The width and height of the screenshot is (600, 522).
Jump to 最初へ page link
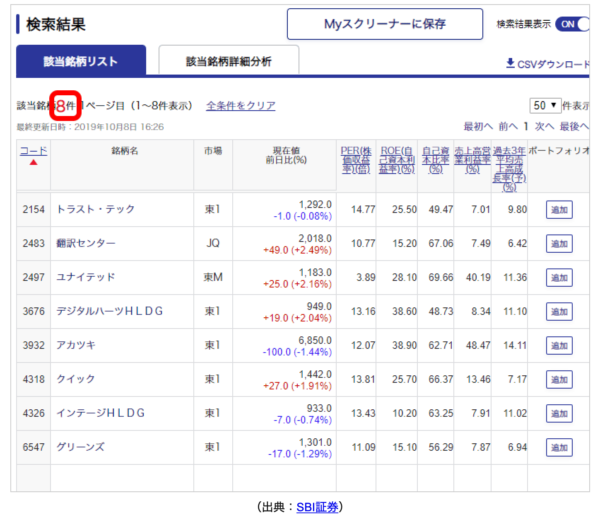(x=477, y=127)
